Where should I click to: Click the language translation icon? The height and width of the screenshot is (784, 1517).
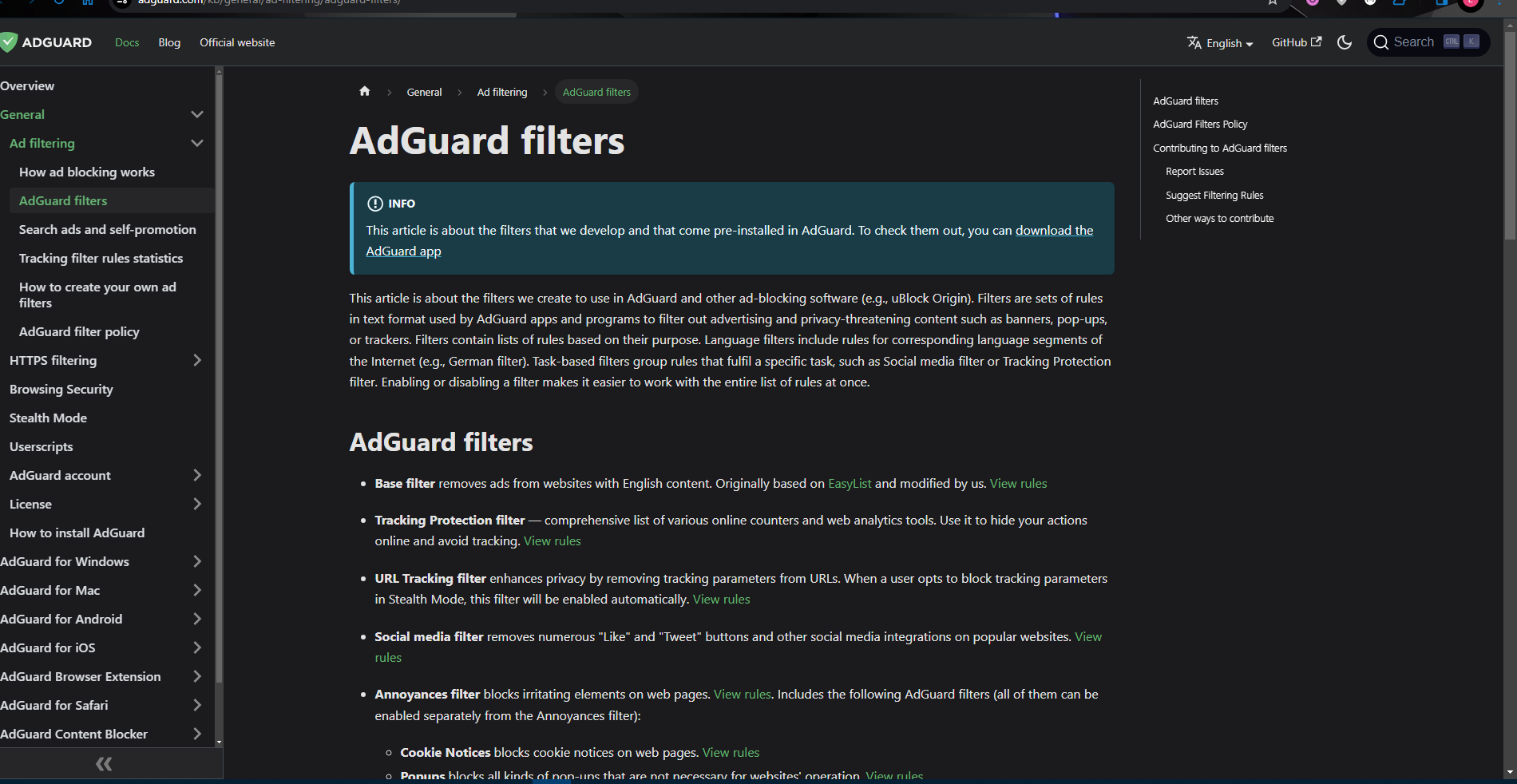tap(1194, 43)
